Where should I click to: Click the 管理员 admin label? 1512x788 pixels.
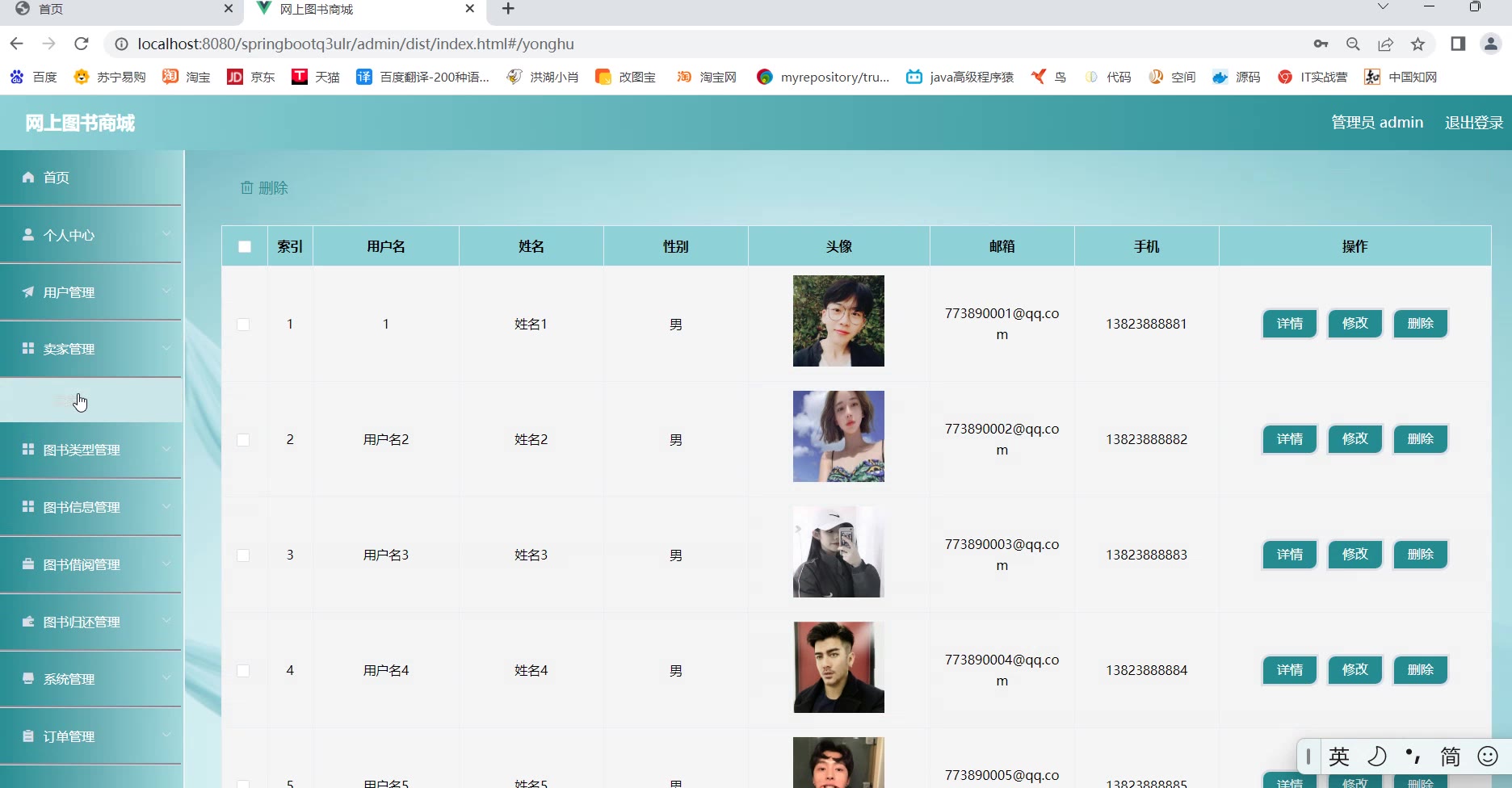coord(1377,123)
